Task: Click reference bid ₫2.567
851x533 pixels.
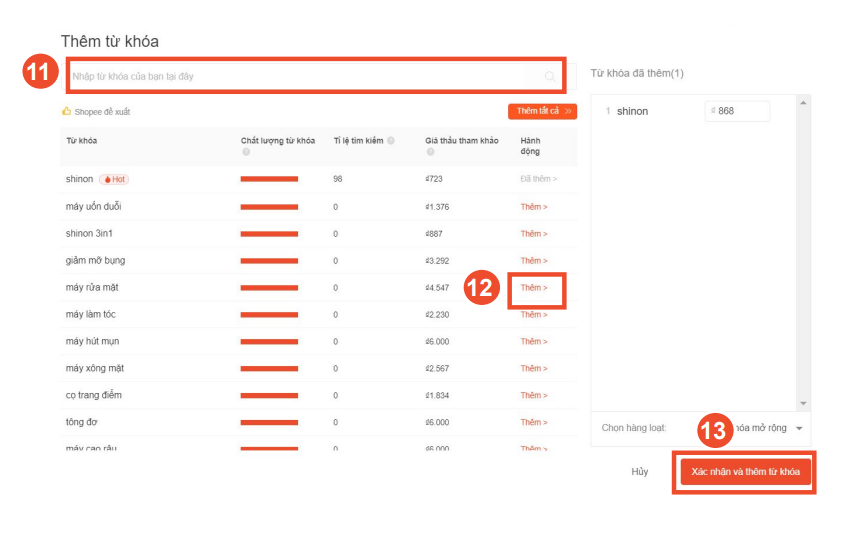Action: pyautogui.click(x=437, y=368)
